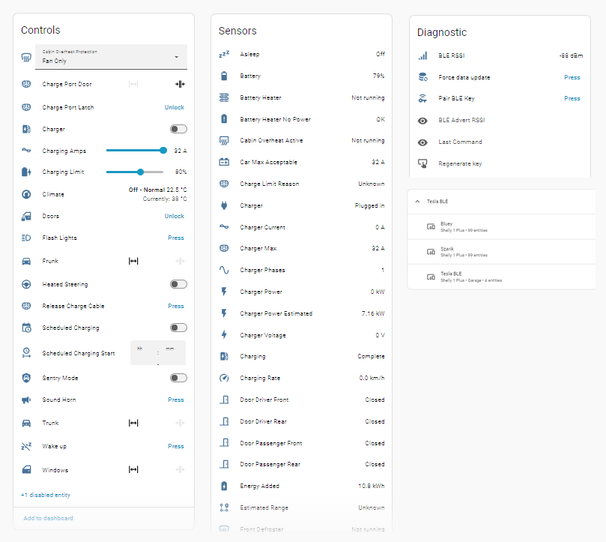Click the Sentry Mode icon
The image size is (606, 542).
[x=26, y=378]
